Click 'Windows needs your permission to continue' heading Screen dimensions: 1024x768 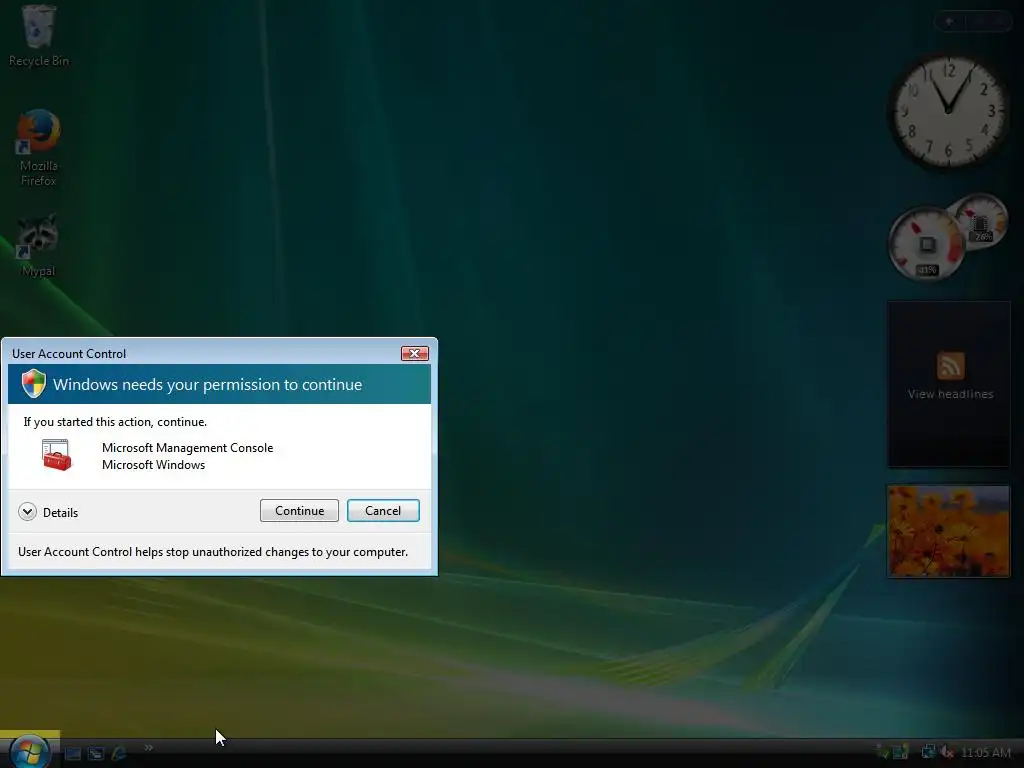tap(208, 384)
